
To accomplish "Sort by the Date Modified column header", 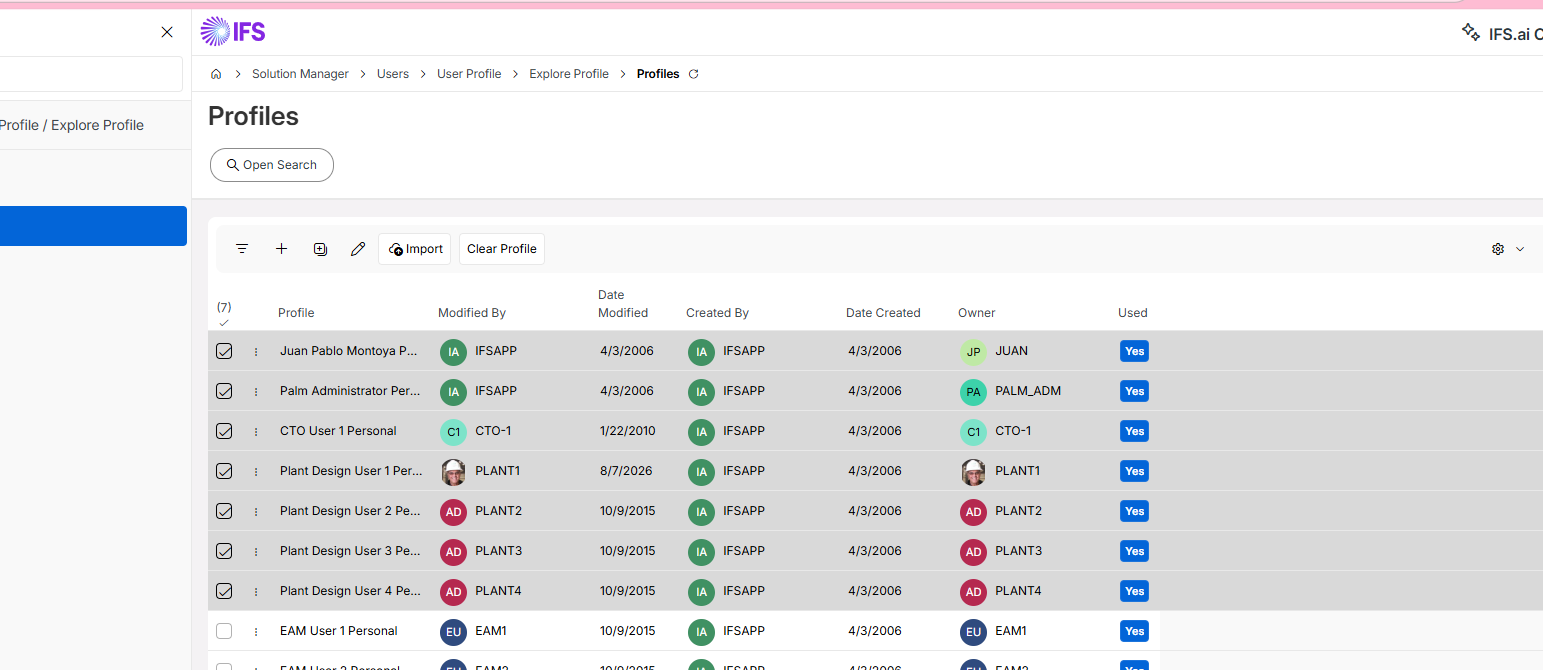I will [x=623, y=304].
